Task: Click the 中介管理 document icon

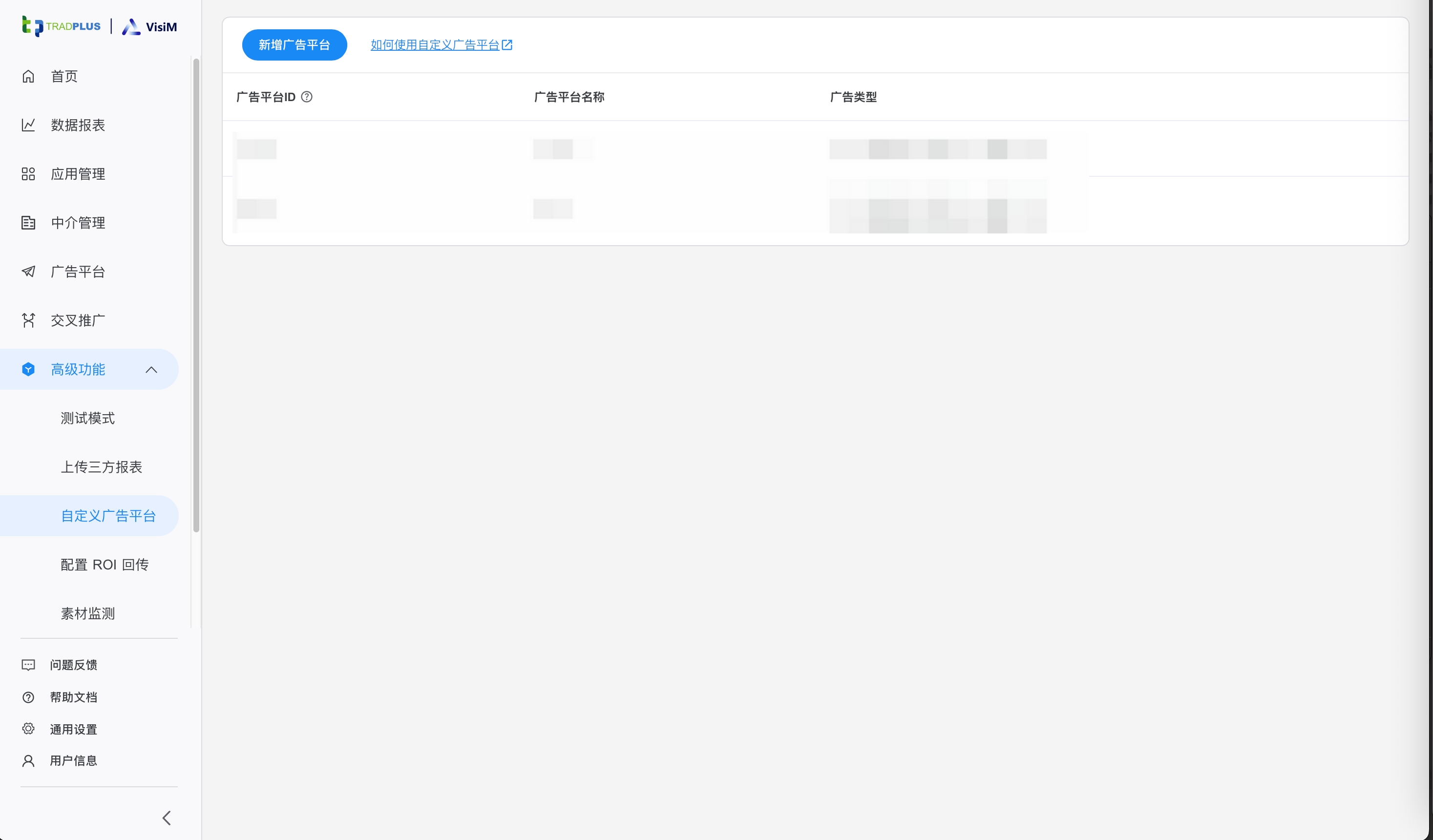Action: coord(28,222)
